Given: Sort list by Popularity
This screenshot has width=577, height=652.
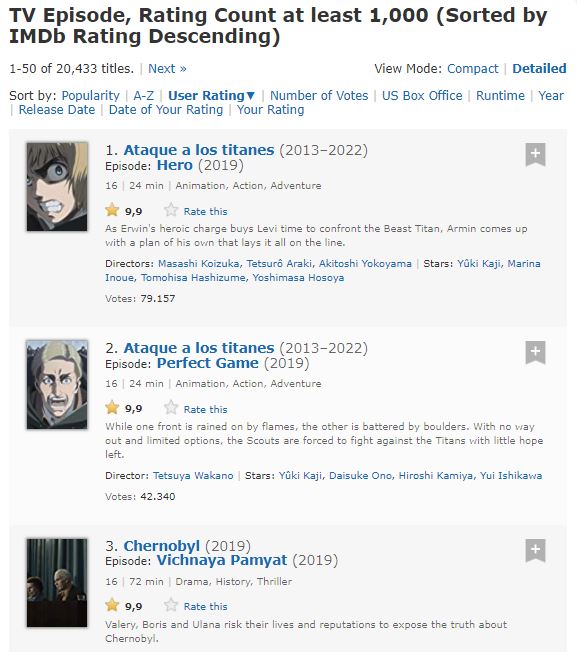Looking at the screenshot, I should click(x=91, y=96).
